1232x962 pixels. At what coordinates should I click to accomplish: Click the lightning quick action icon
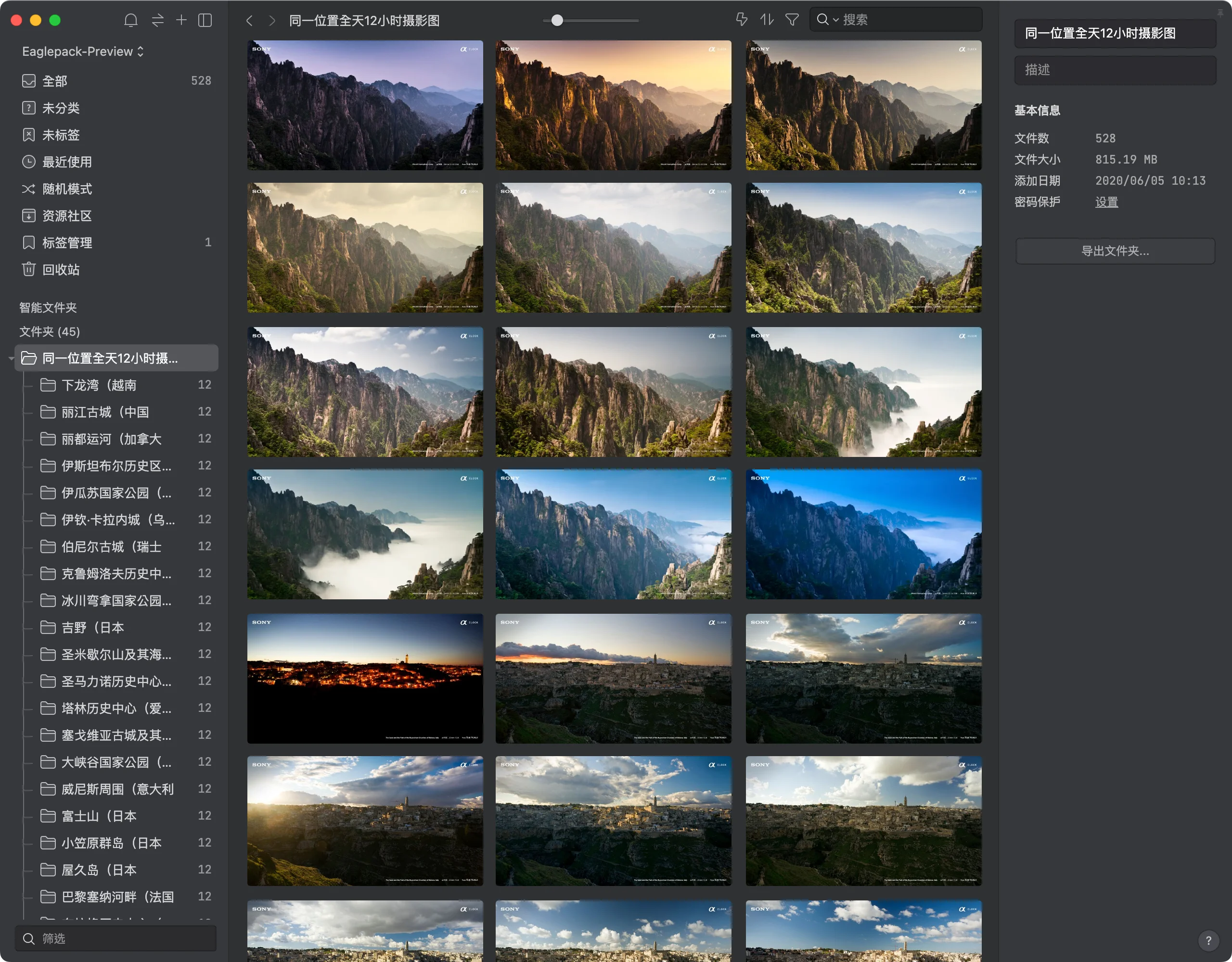click(742, 20)
